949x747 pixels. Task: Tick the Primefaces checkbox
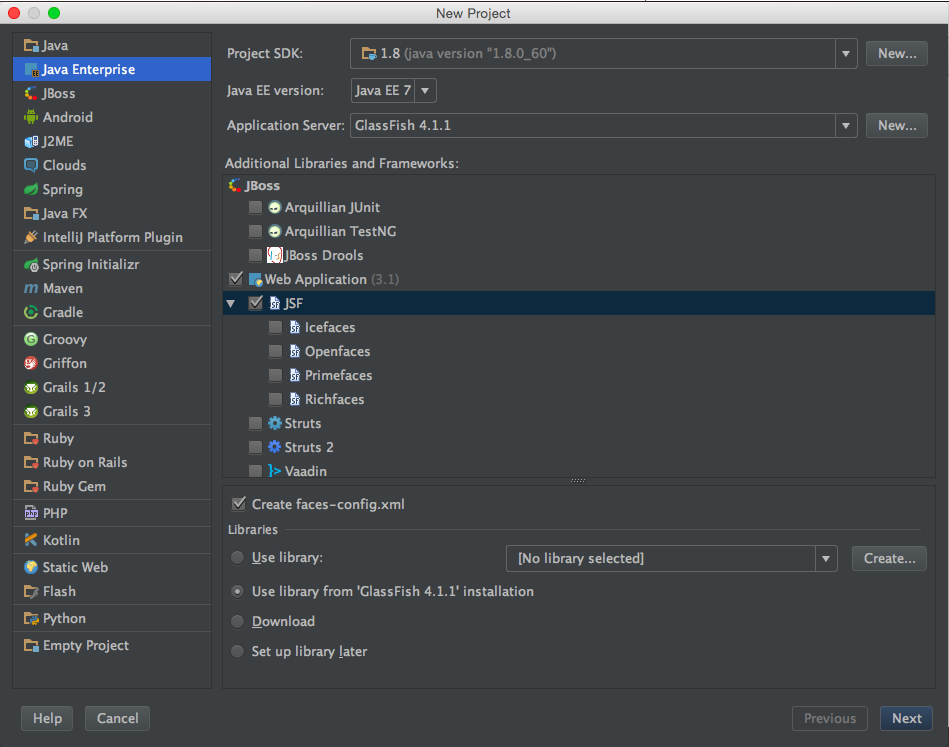tap(275, 375)
